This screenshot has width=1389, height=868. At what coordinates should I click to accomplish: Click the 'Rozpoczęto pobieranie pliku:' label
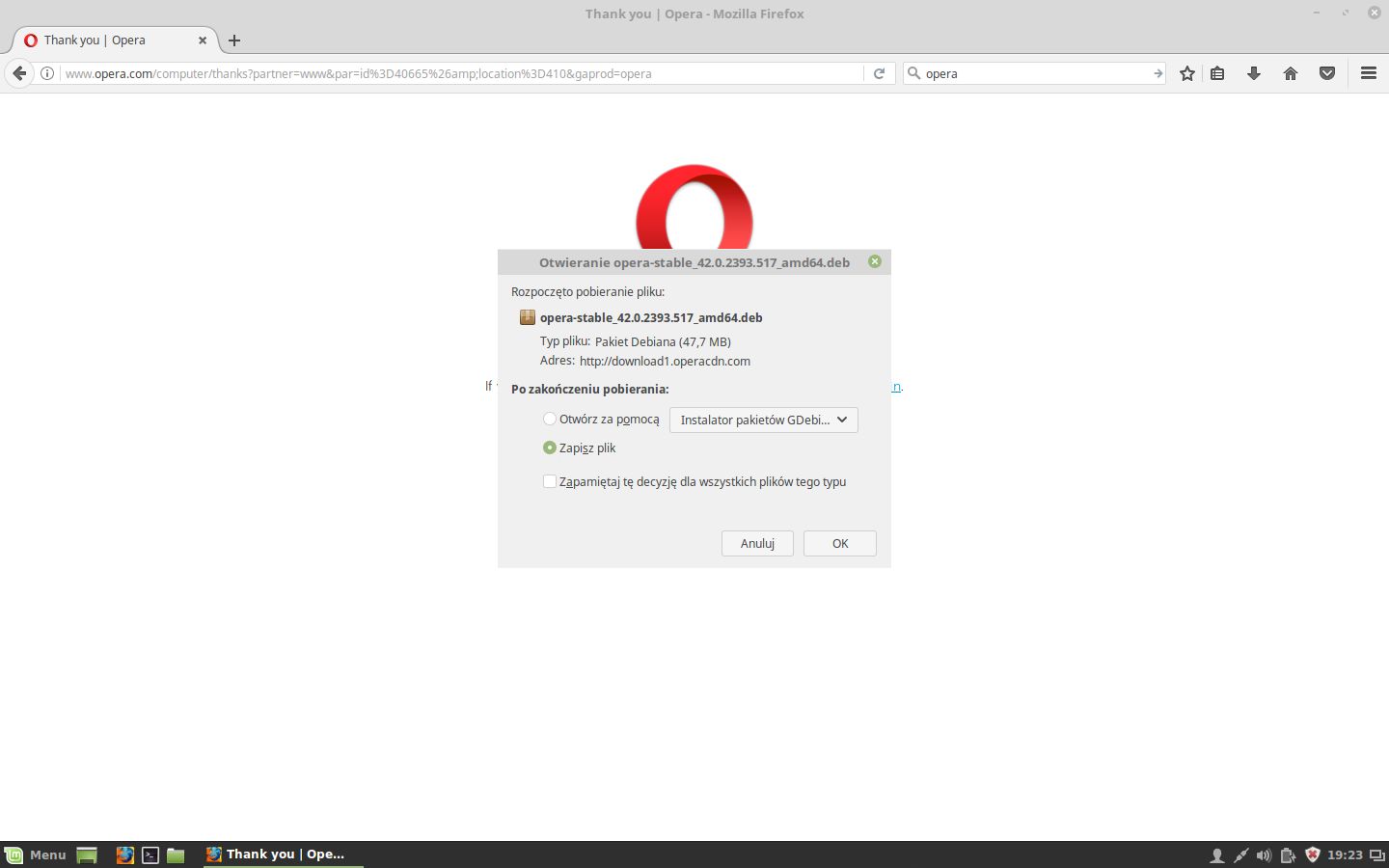[587, 291]
